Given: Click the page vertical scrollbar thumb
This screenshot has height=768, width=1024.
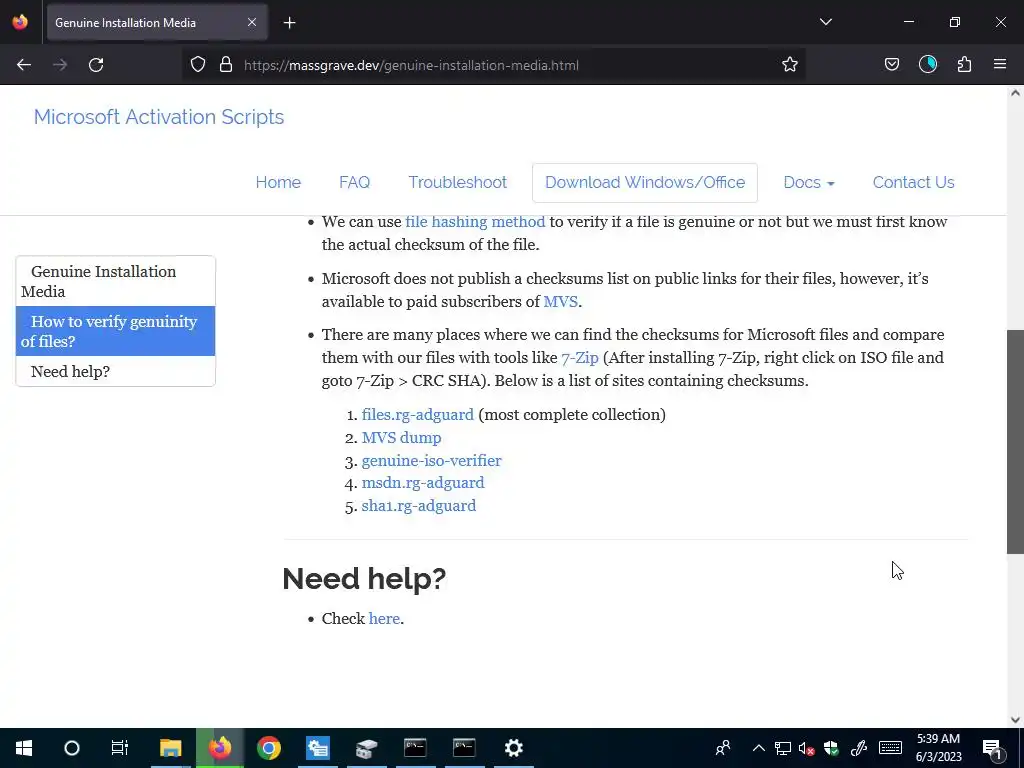Looking at the screenshot, I should tap(1015, 442).
